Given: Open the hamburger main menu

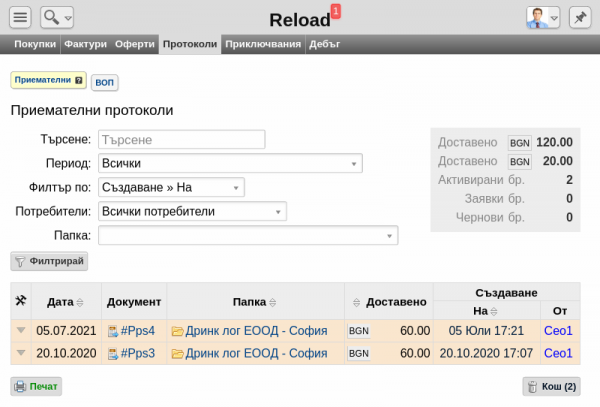Looking at the screenshot, I should (21, 17).
